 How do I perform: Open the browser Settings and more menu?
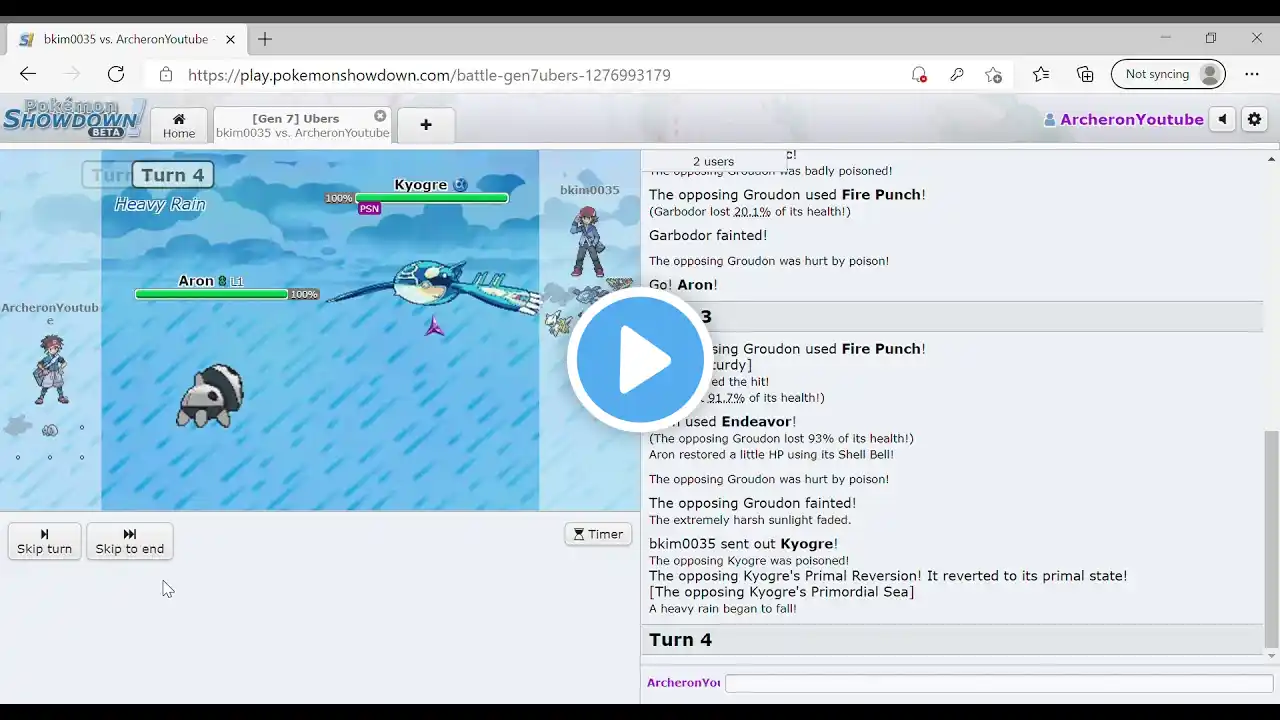coord(1252,74)
